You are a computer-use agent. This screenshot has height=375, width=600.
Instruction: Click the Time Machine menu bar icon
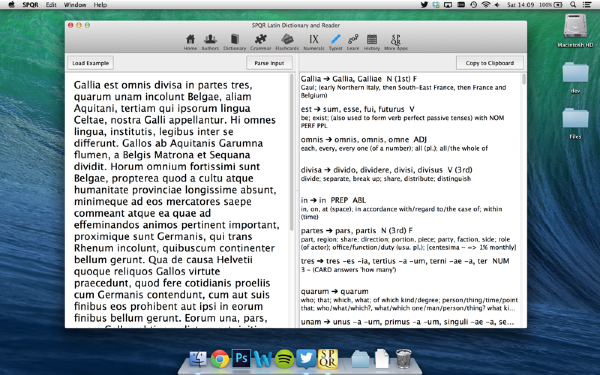click(x=473, y=5)
